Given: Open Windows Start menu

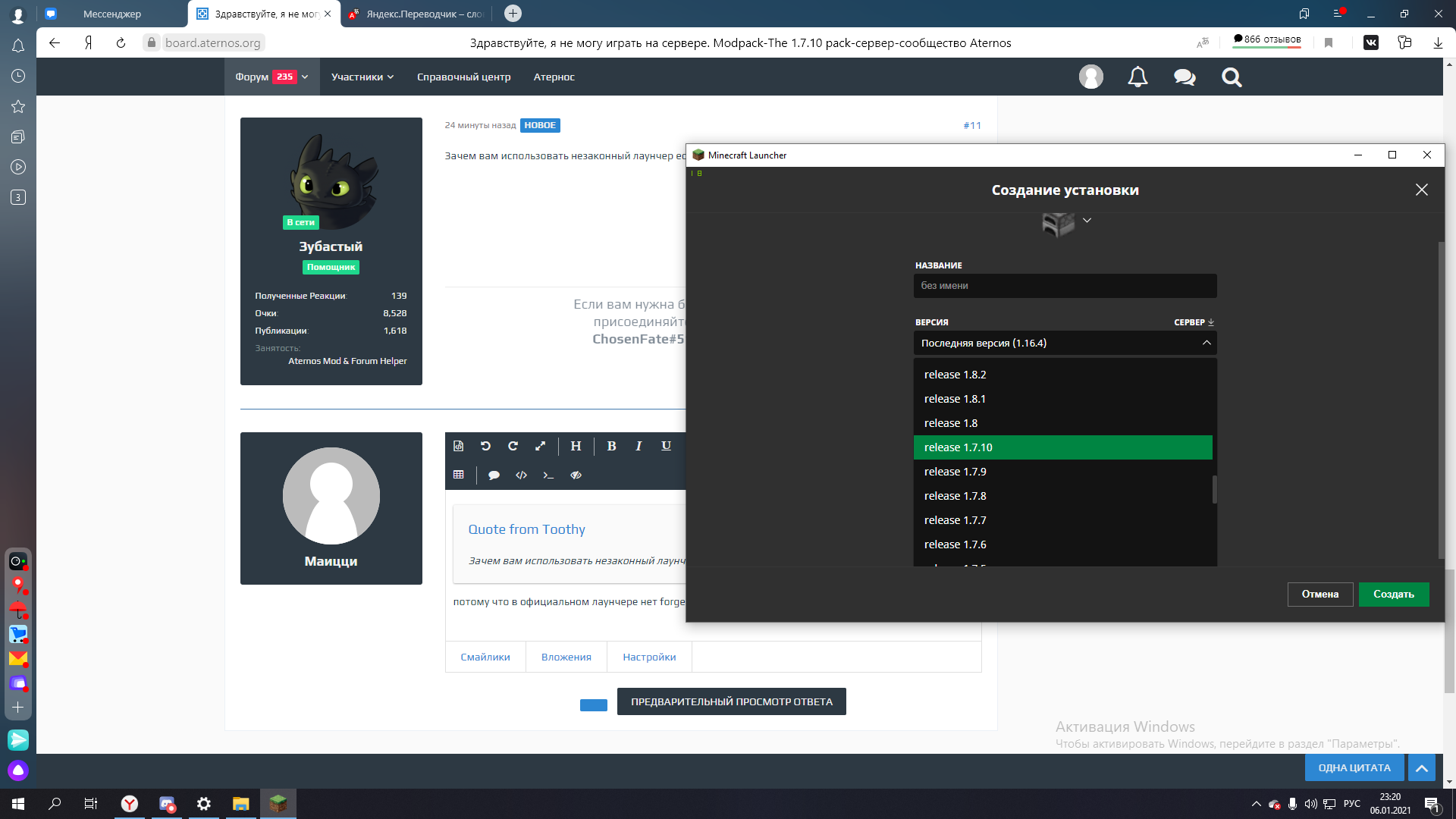Looking at the screenshot, I should 18,804.
